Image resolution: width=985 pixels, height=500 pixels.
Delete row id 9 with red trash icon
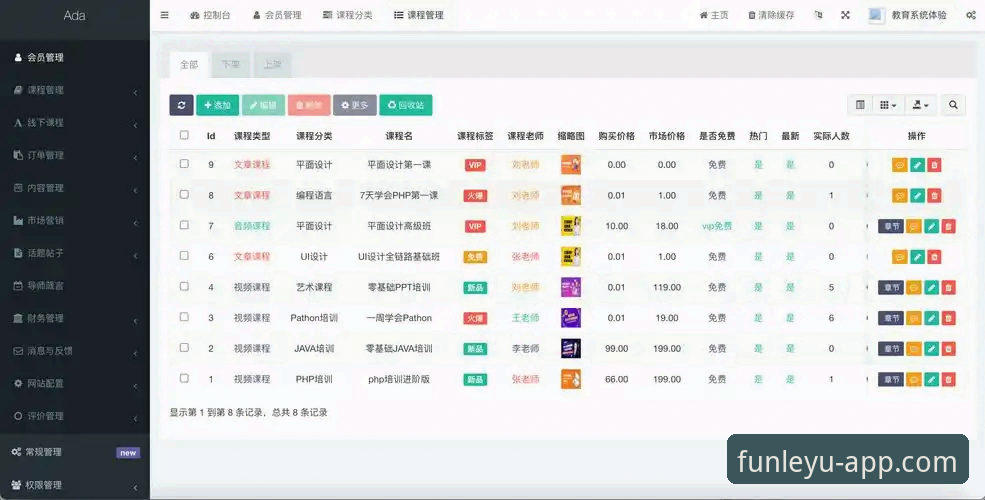coord(934,165)
